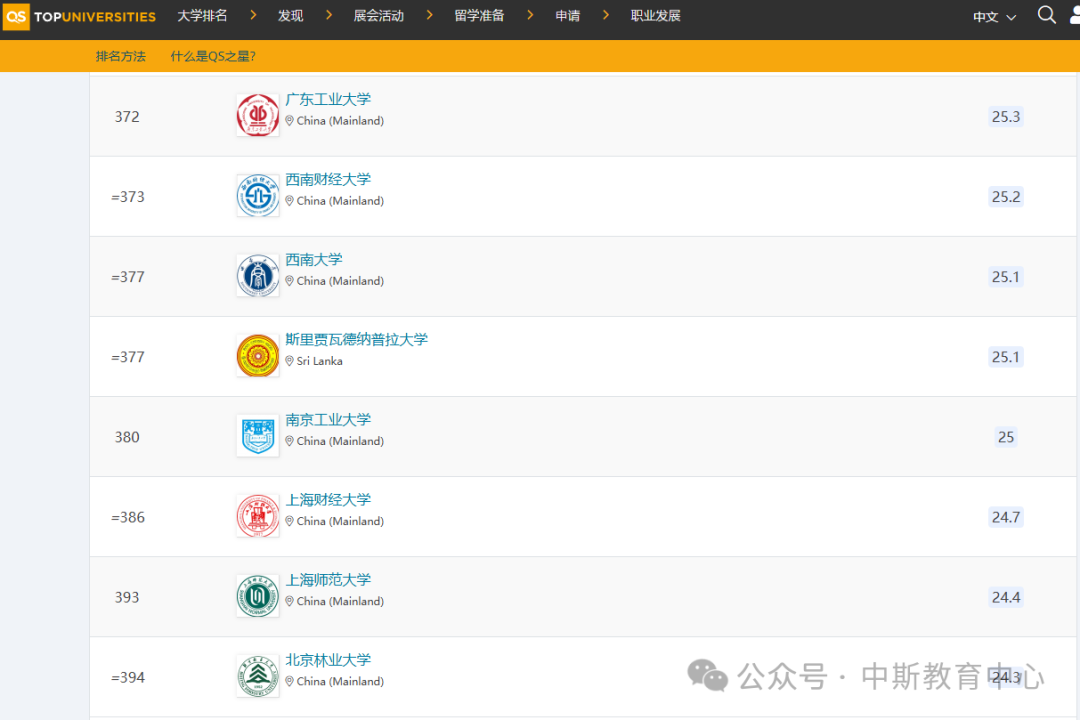This screenshot has width=1080, height=720.
Task: Open the 中文 language dropdown
Action: tap(994, 17)
